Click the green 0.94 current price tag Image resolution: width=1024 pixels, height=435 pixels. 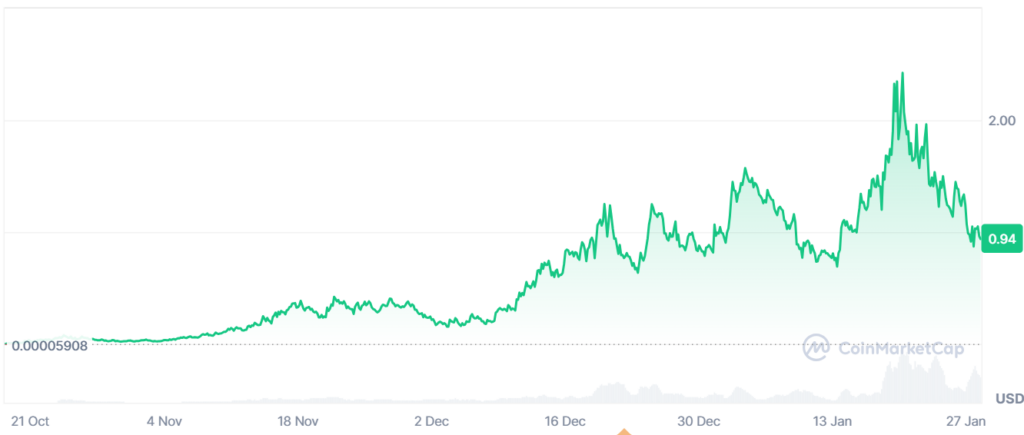point(1000,239)
